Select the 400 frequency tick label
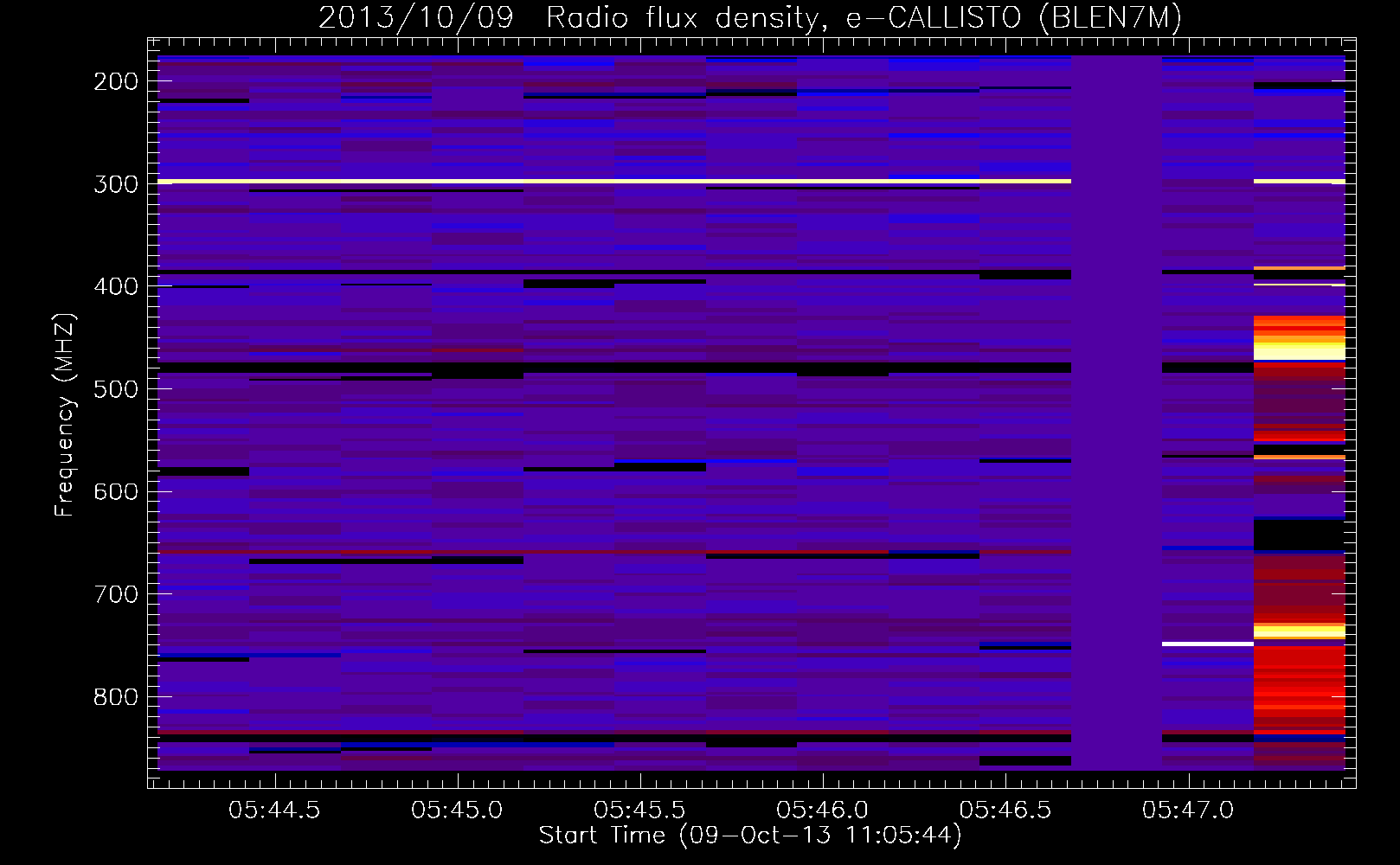This screenshot has width=1400, height=865. [116, 286]
